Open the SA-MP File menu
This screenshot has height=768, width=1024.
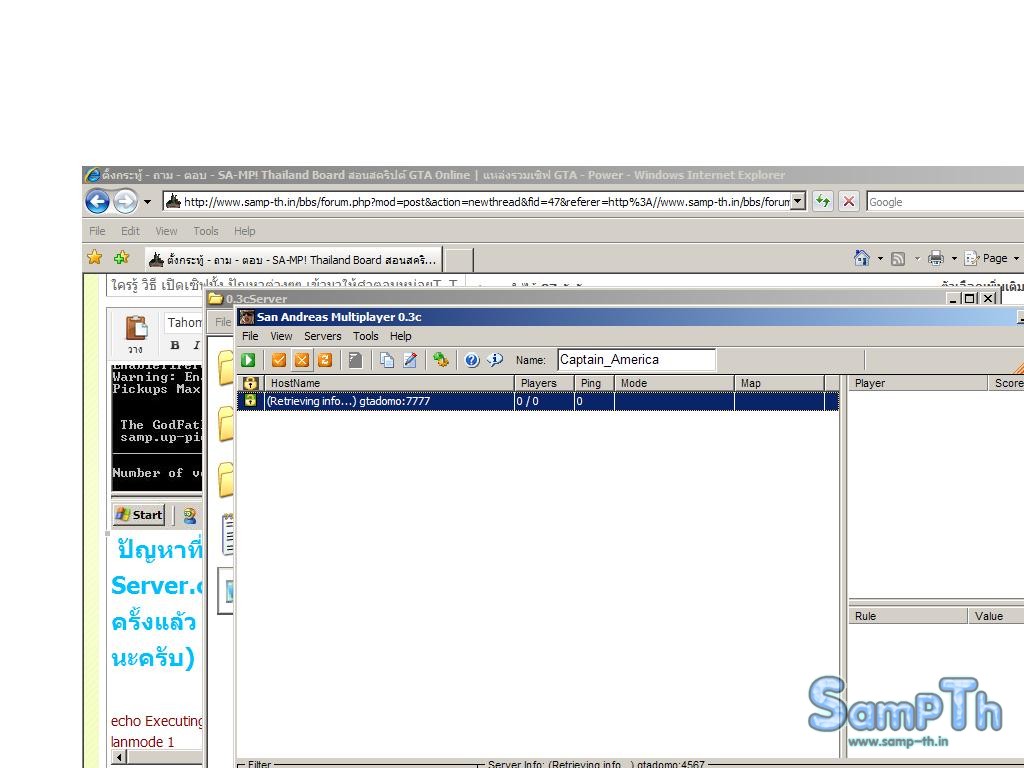[x=250, y=336]
